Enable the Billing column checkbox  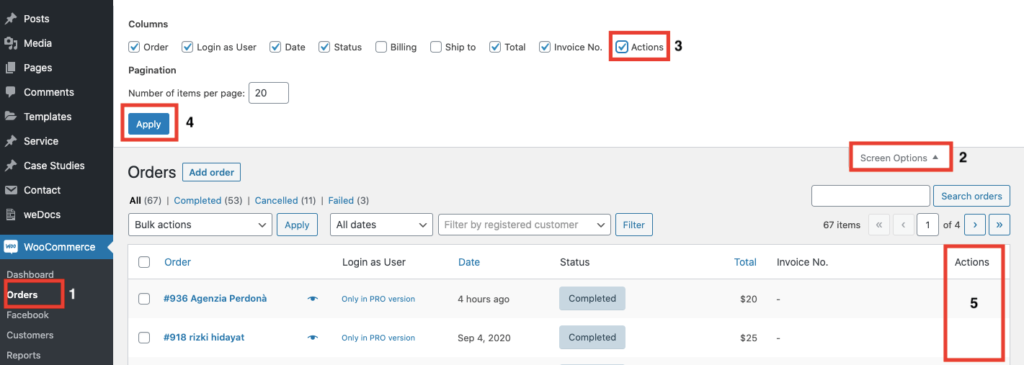381,47
